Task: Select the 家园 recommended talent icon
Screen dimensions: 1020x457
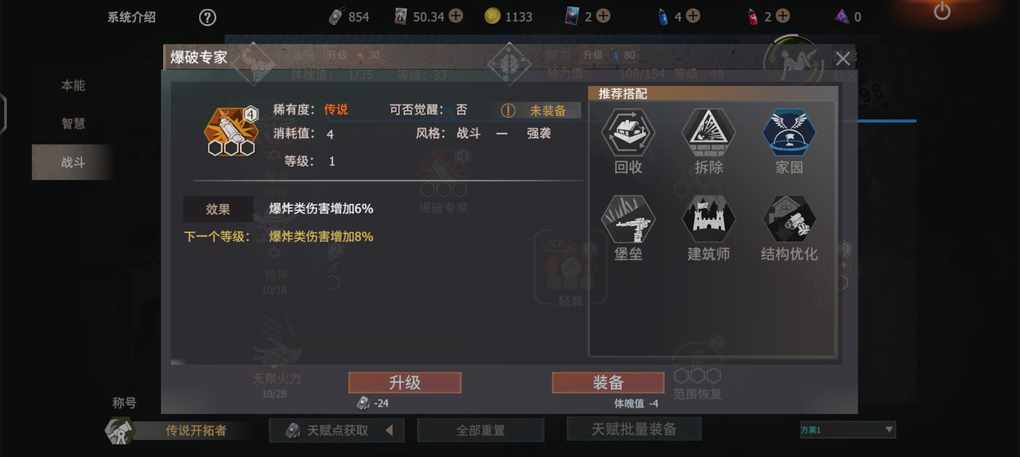Action: (x=789, y=133)
